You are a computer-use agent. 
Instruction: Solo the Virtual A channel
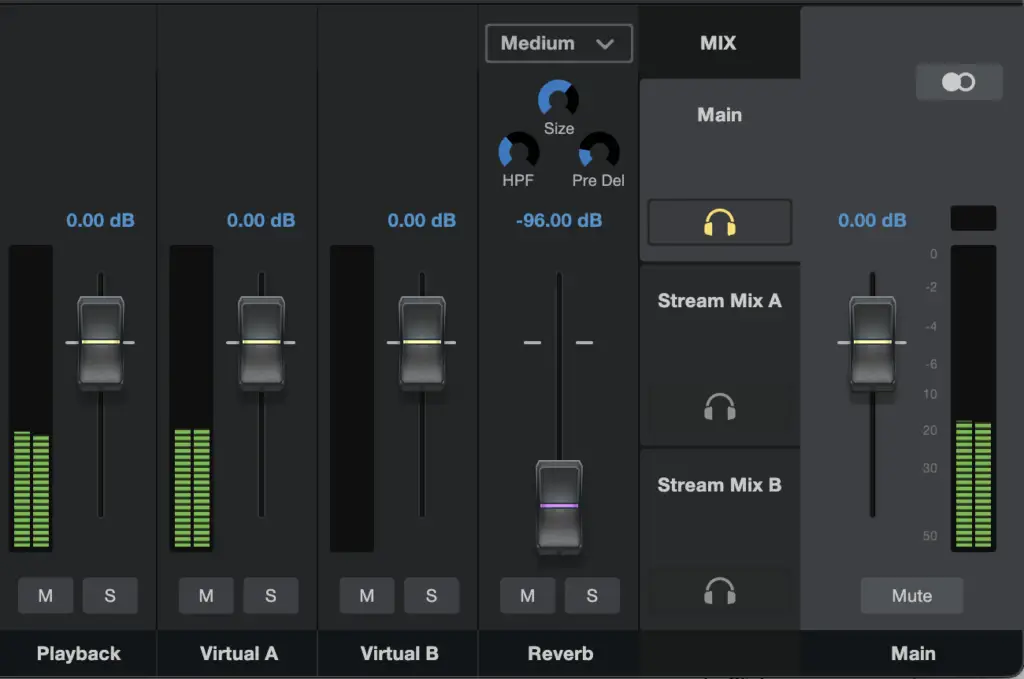tap(270, 595)
